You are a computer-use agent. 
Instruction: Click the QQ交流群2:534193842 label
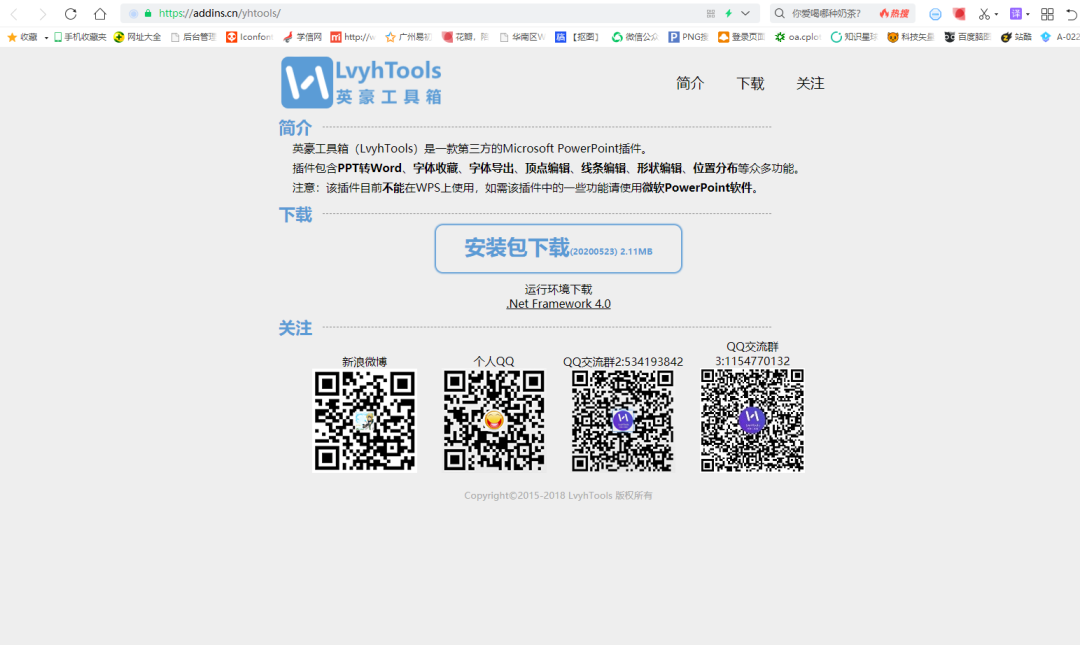tap(623, 361)
